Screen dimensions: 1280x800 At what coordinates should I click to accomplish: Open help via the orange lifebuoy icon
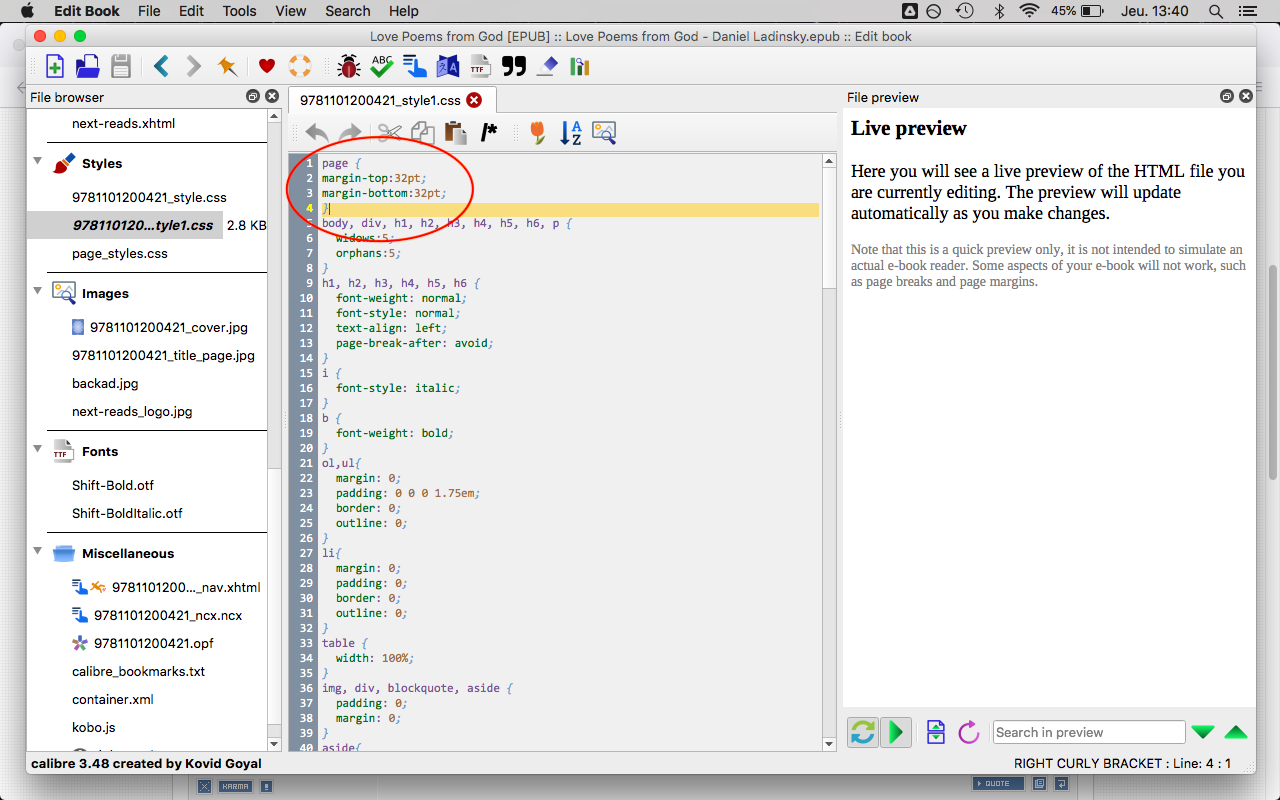tap(299, 67)
